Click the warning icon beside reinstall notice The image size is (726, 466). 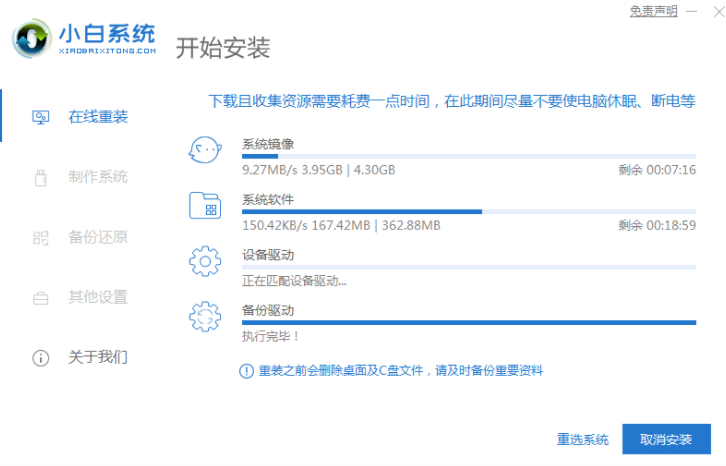click(x=247, y=371)
